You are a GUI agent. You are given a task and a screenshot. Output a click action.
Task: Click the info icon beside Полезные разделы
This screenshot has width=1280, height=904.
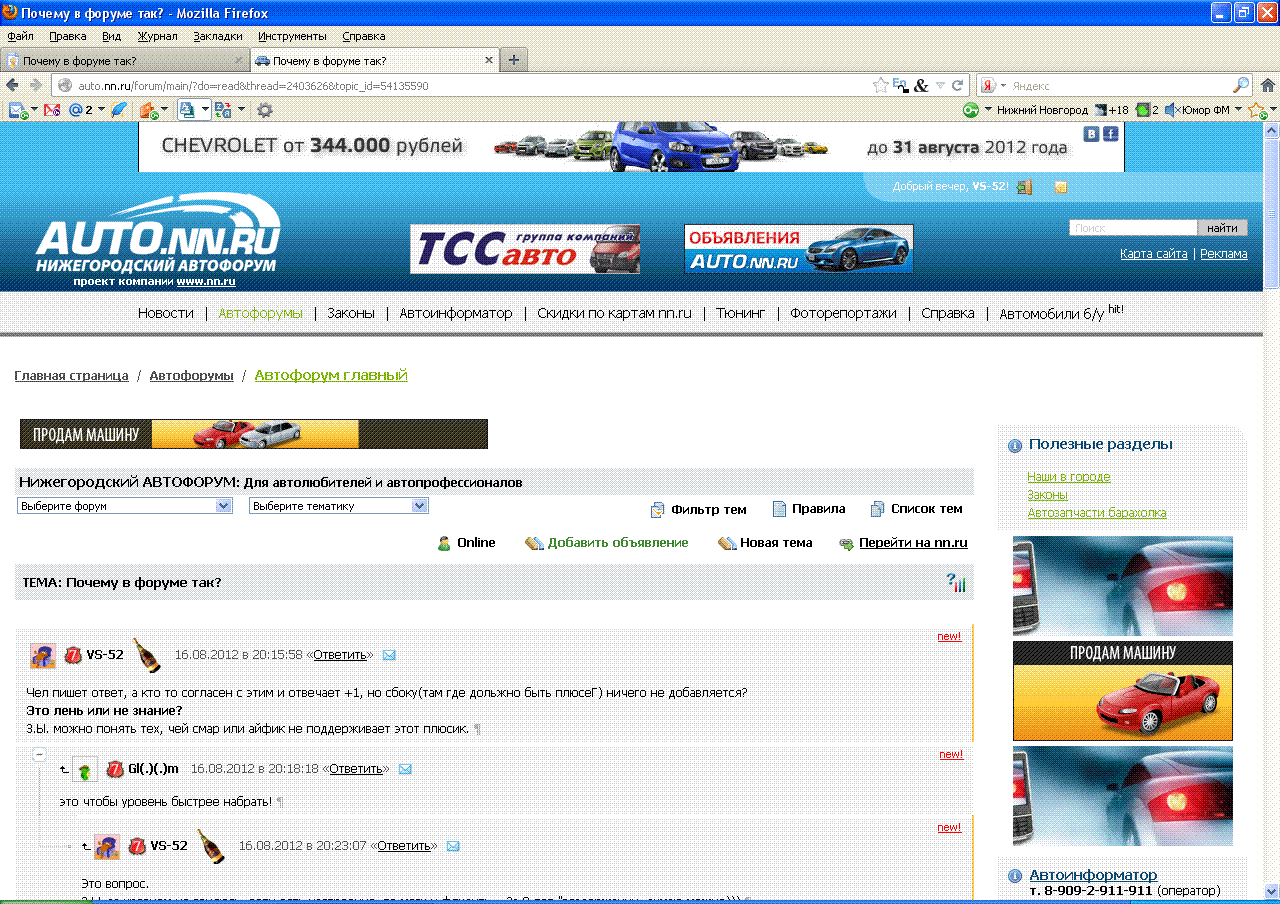point(1015,445)
